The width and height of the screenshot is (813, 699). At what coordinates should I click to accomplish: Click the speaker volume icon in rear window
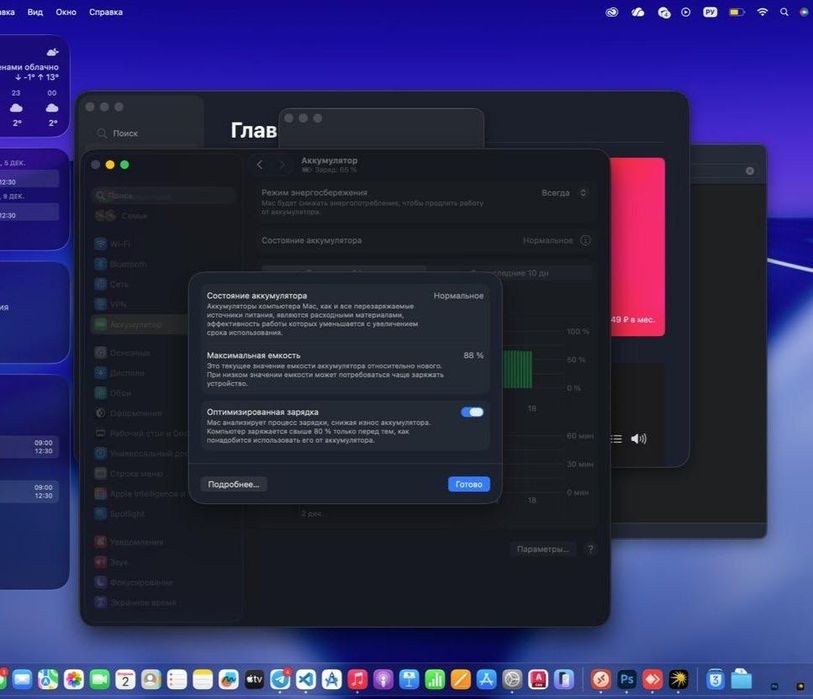638,439
